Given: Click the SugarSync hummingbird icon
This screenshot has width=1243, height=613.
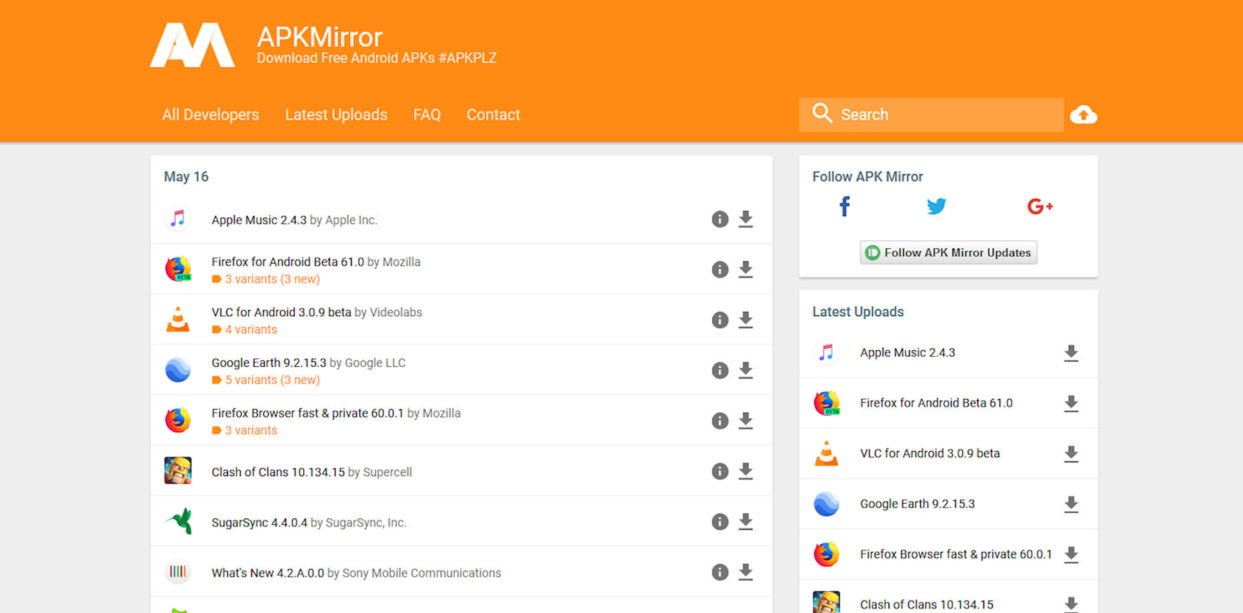Looking at the screenshot, I should click(178, 522).
